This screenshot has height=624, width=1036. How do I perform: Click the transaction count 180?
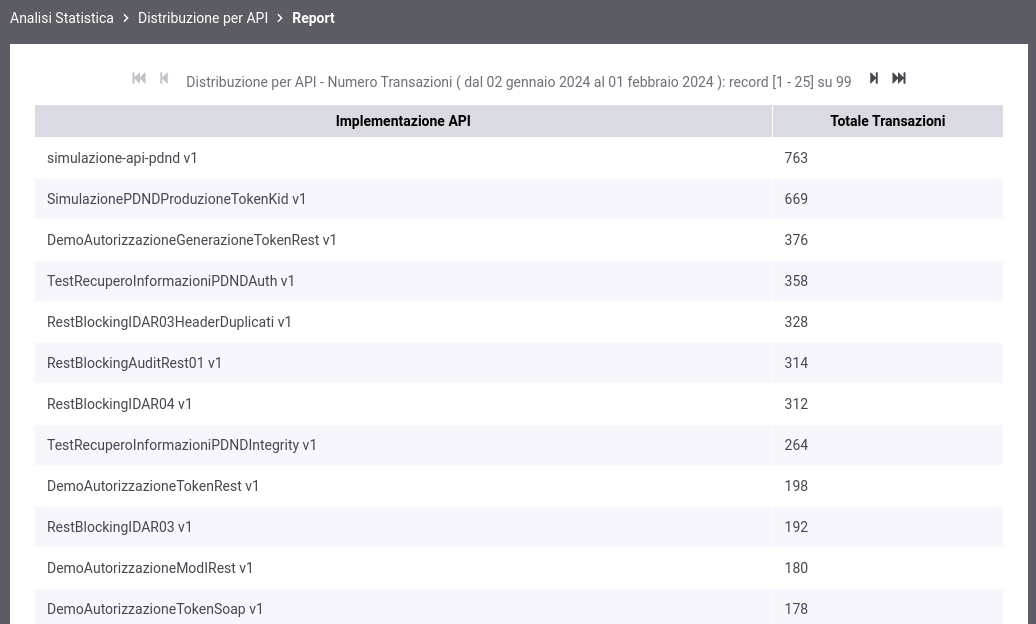pos(796,568)
